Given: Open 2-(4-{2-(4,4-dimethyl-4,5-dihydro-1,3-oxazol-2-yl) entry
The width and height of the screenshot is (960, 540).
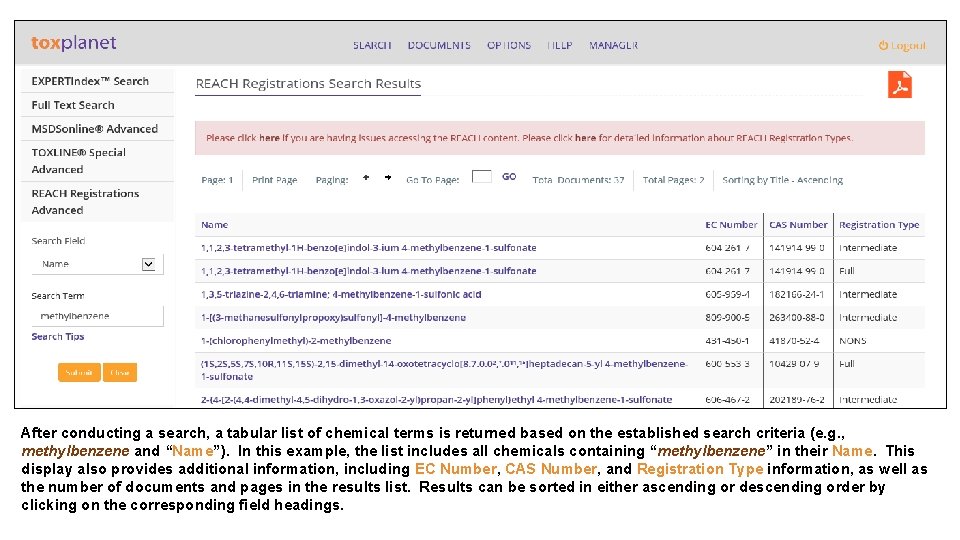Looking at the screenshot, I should pyautogui.click(x=437, y=400).
